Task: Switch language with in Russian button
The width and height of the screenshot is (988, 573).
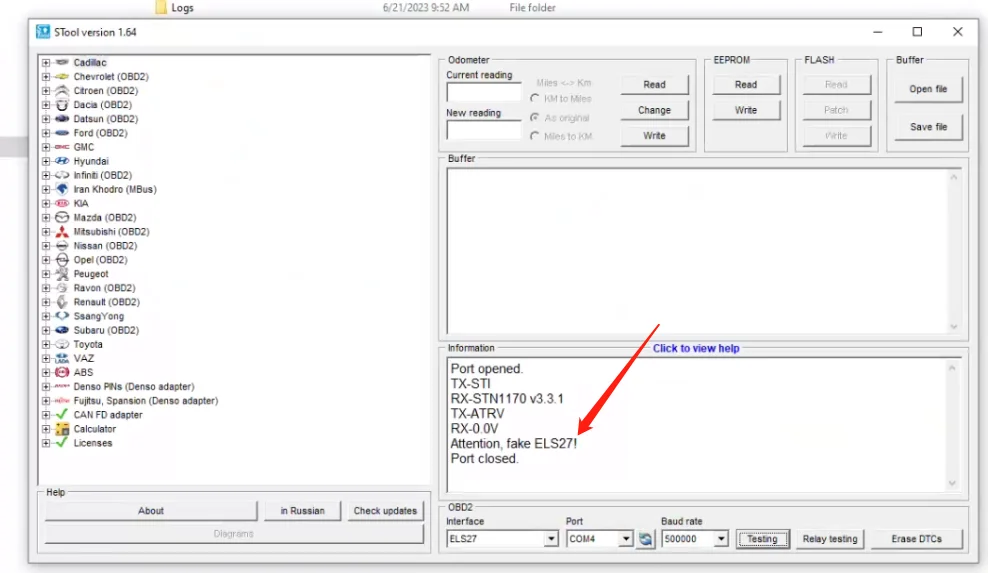Action: pos(302,511)
